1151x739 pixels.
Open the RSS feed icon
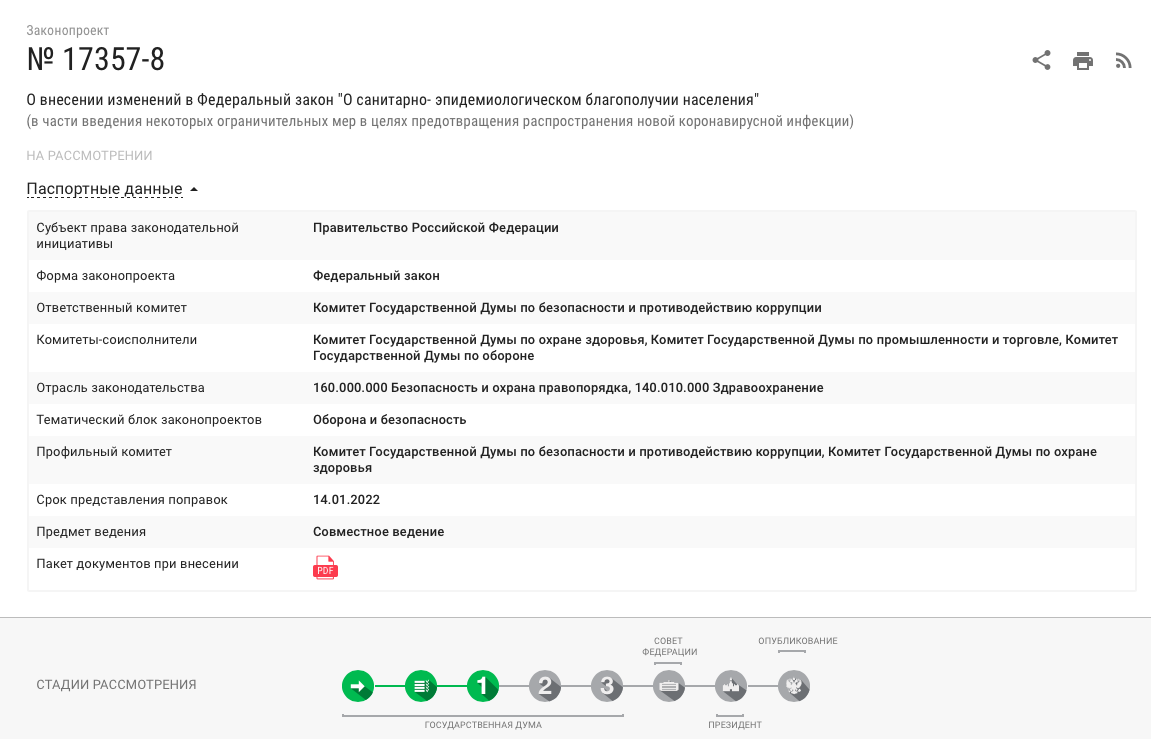coord(1123,61)
